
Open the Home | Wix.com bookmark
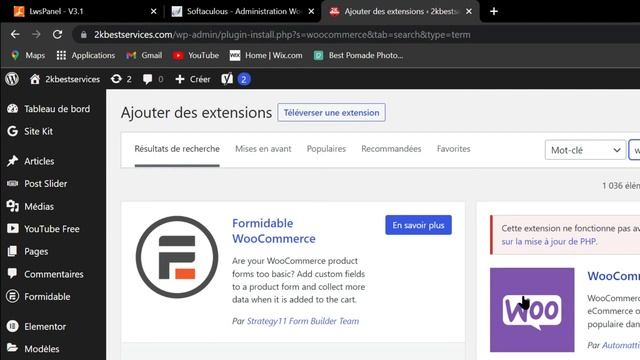click(x=266, y=55)
